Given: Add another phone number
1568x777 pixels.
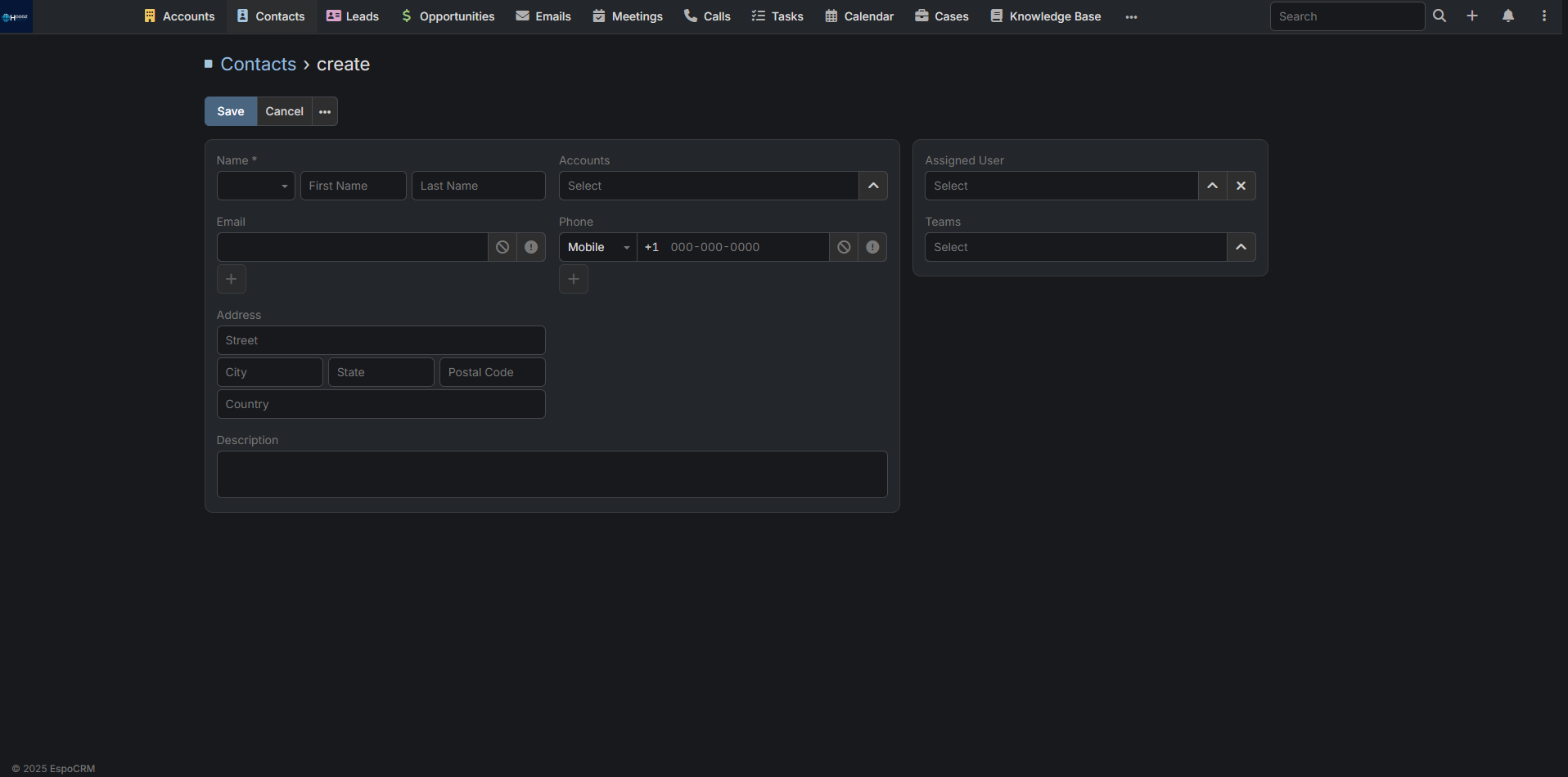Looking at the screenshot, I should [574, 279].
